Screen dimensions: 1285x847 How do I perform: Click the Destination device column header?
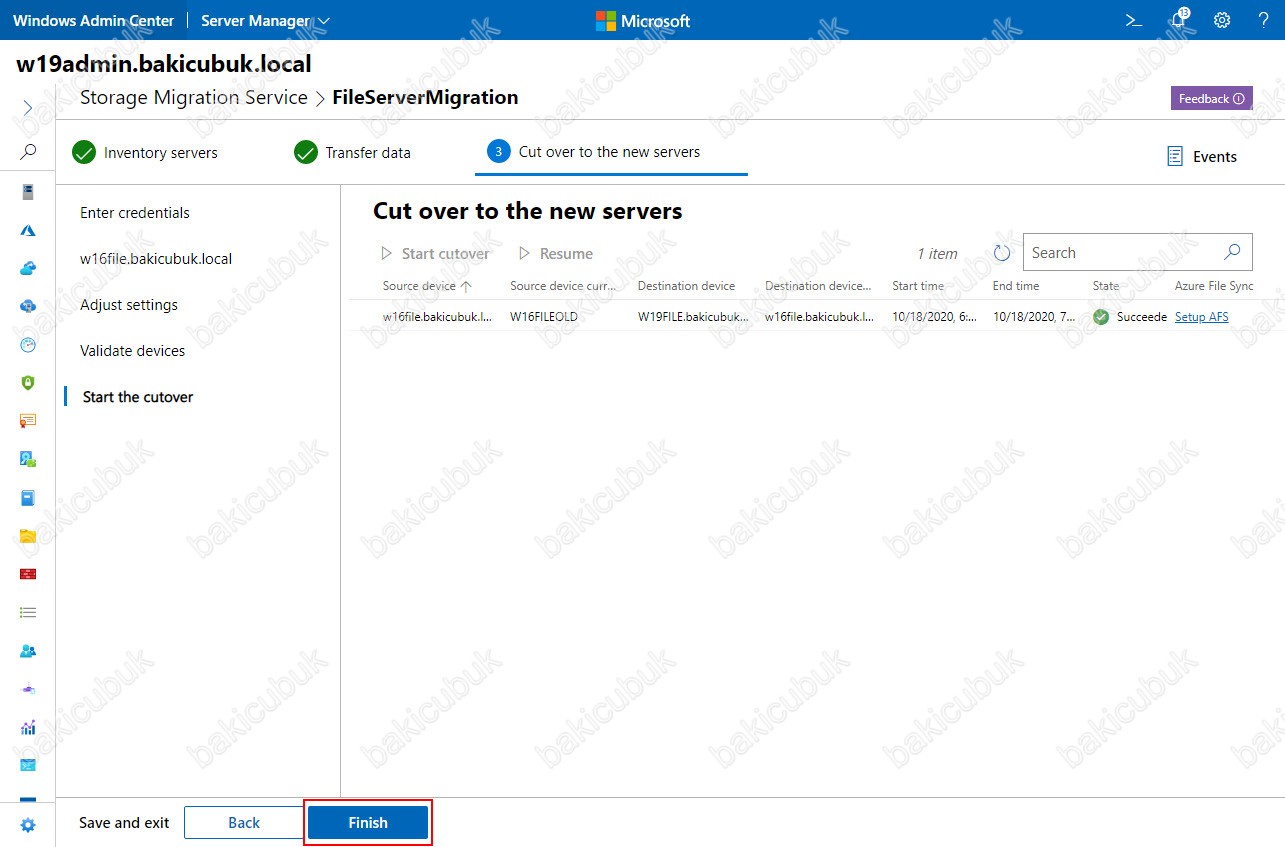686,286
